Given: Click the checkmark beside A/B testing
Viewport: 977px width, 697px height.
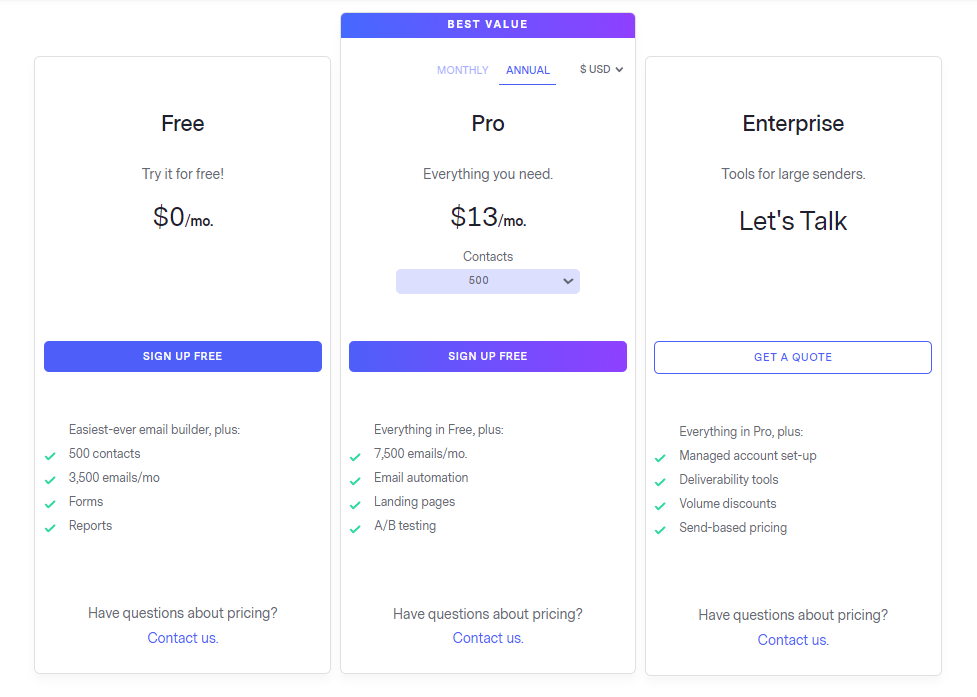Looking at the screenshot, I should (x=355, y=528).
